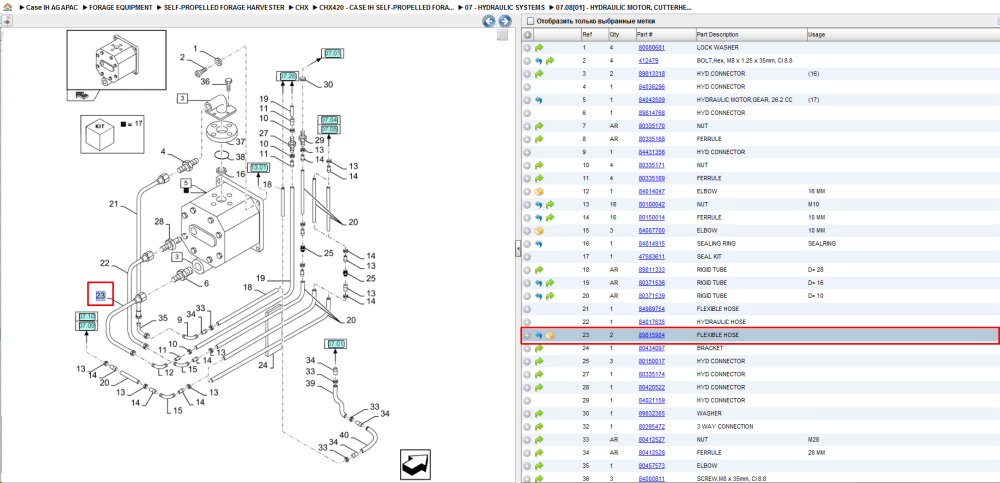
Task: Open 'CHX' breadcrumb level
Action: (302, 8)
